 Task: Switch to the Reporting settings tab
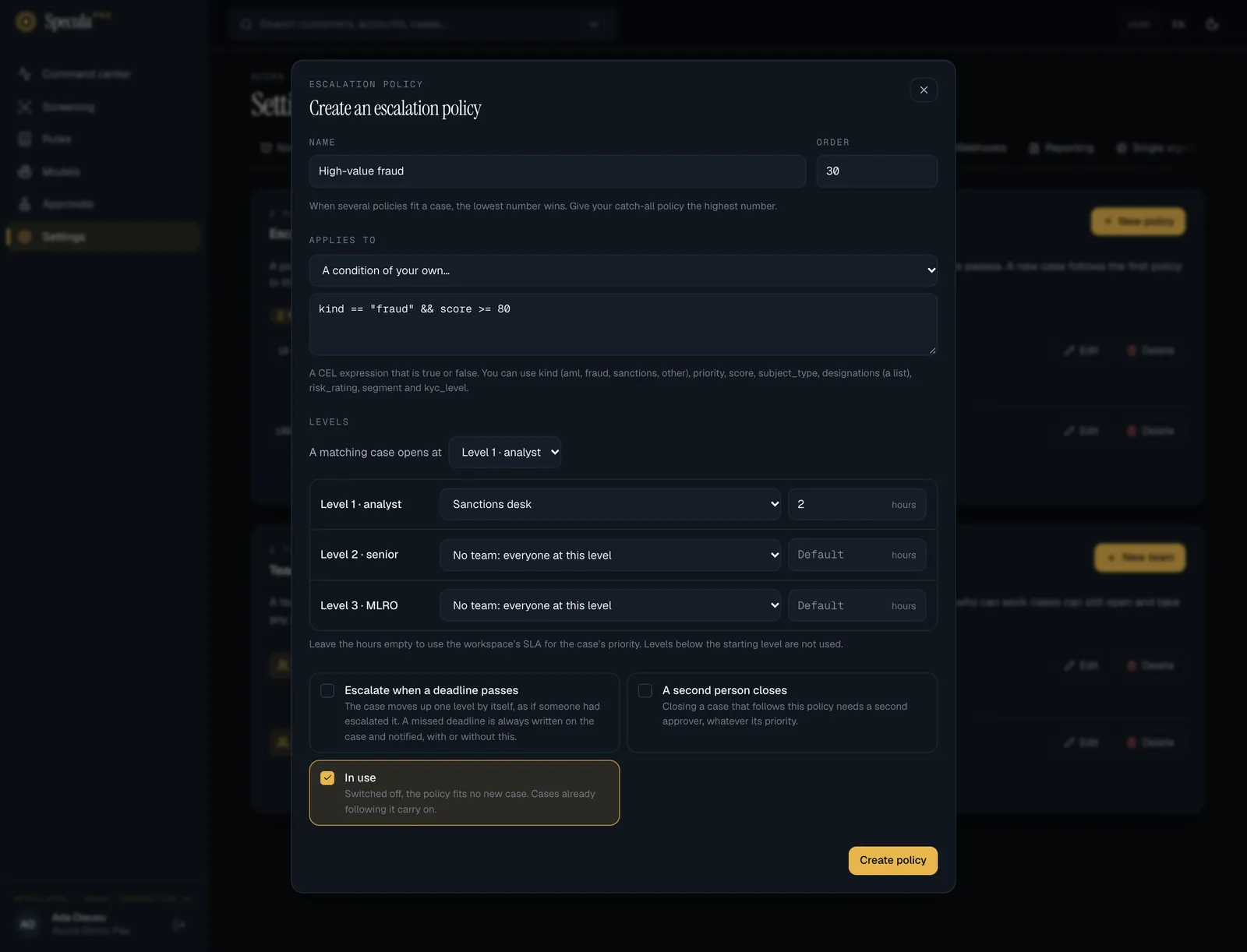pos(1062,148)
